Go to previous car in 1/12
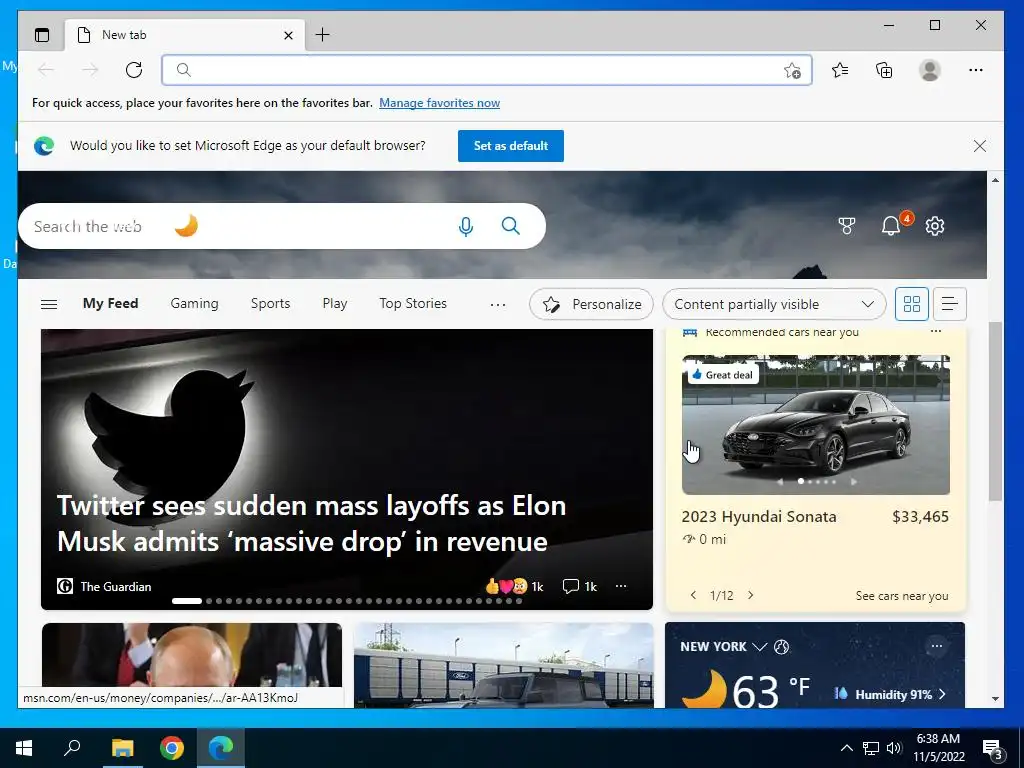The height and width of the screenshot is (768, 1024). click(694, 595)
